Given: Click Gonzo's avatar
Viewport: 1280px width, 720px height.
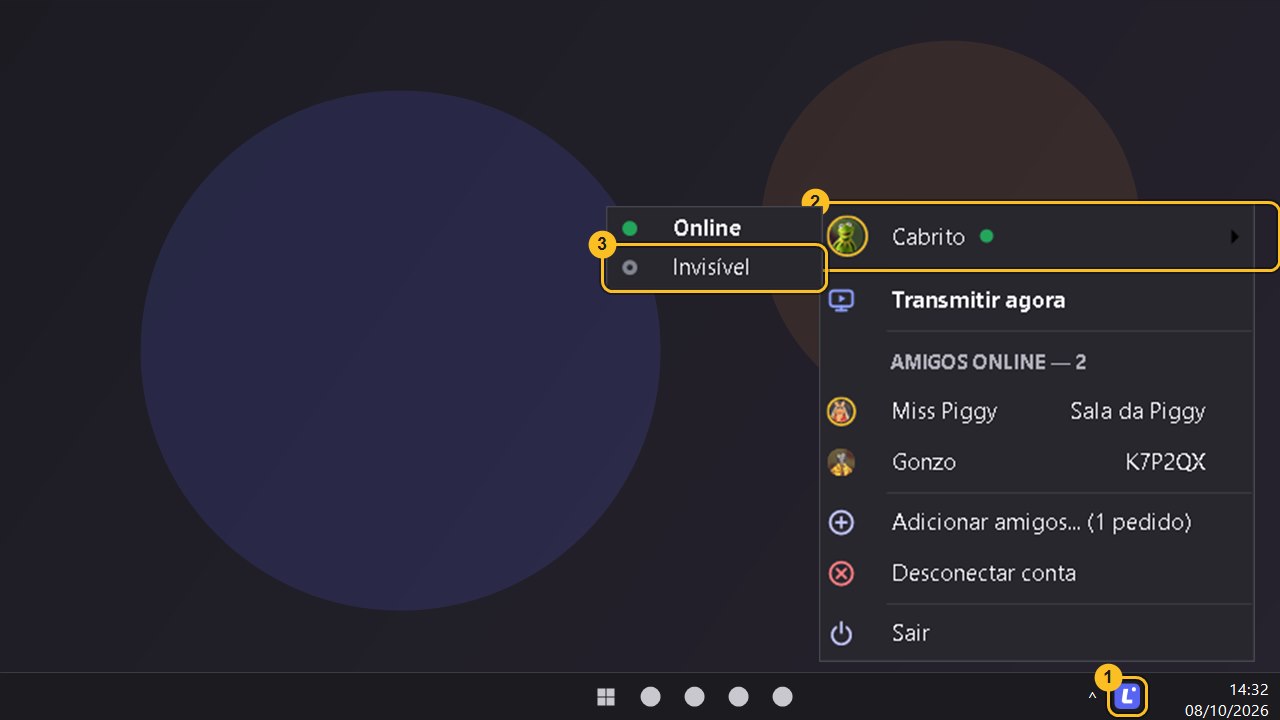Looking at the screenshot, I should pos(842,462).
